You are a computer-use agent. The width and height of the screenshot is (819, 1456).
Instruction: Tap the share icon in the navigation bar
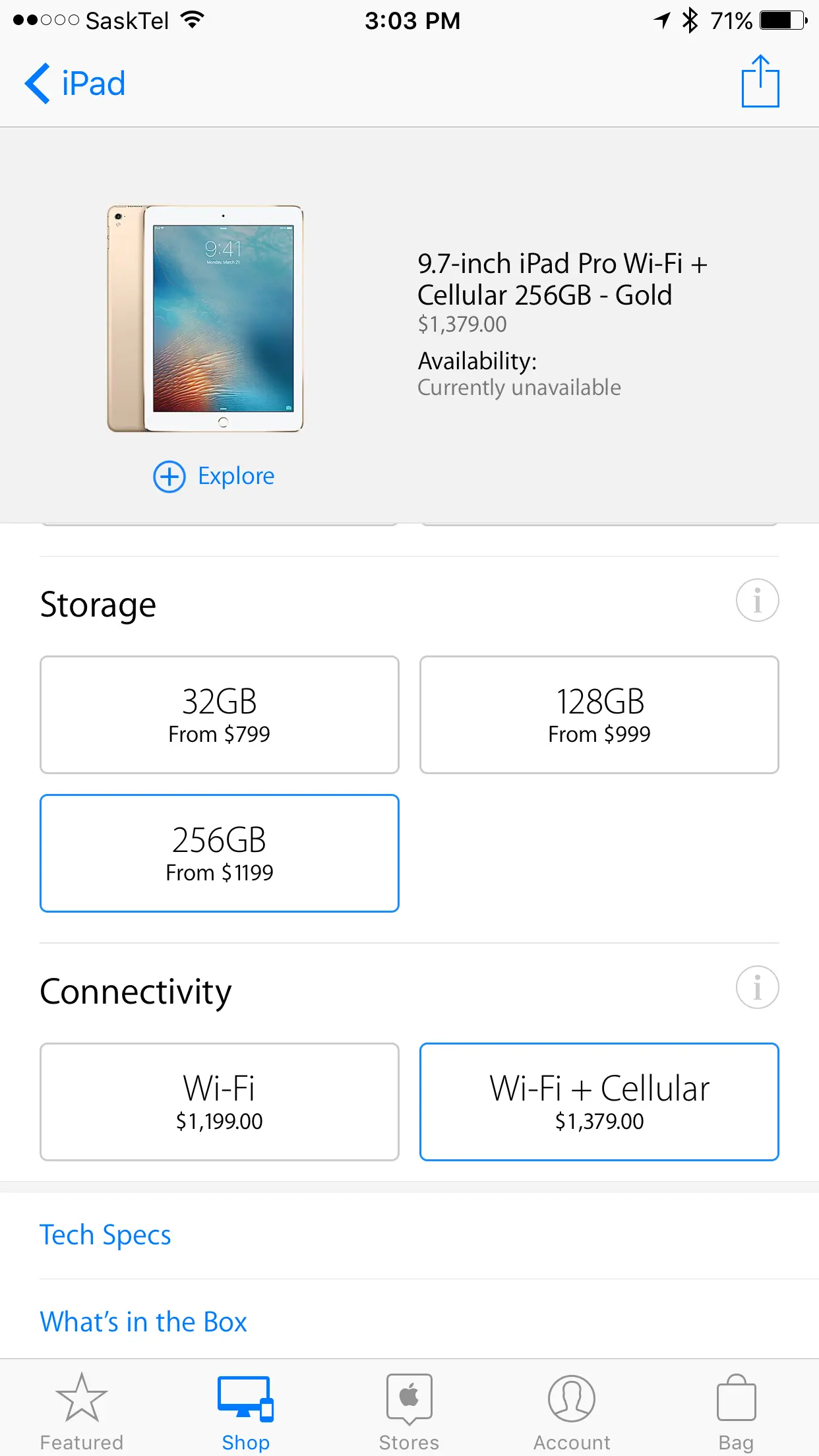(x=760, y=82)
